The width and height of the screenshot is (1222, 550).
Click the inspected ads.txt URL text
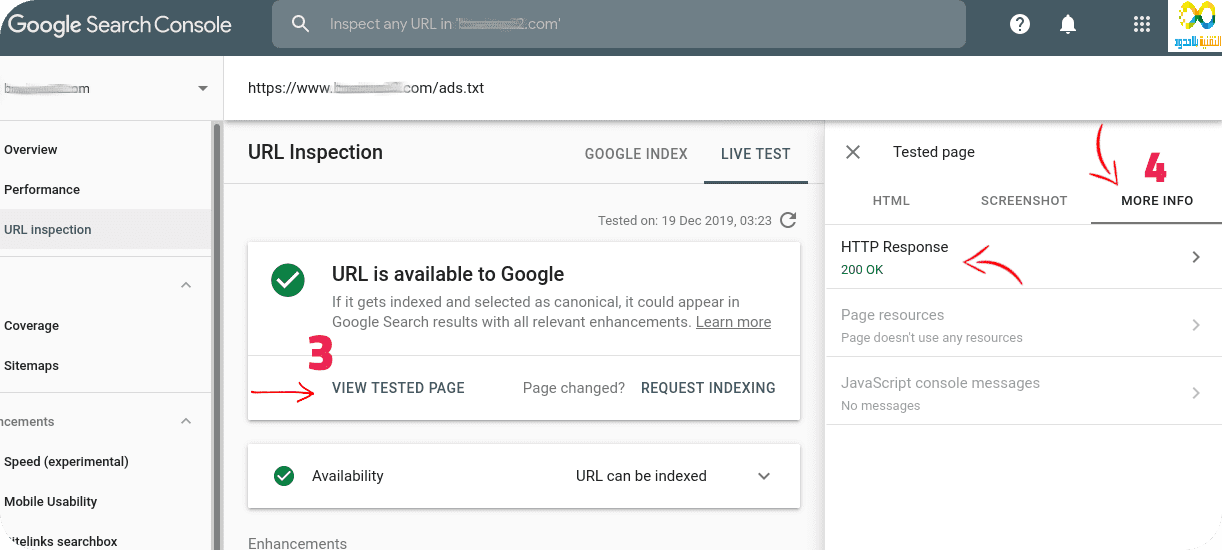tap(366, 88)
